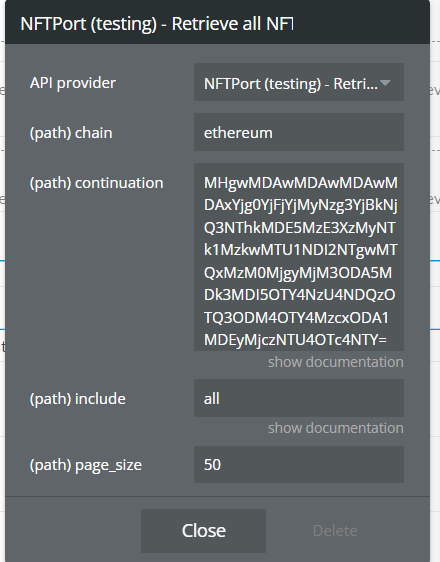440x562 pixels.
Task: Click the dialog title NFTPort (testing) header
Action: click(157, 24)
